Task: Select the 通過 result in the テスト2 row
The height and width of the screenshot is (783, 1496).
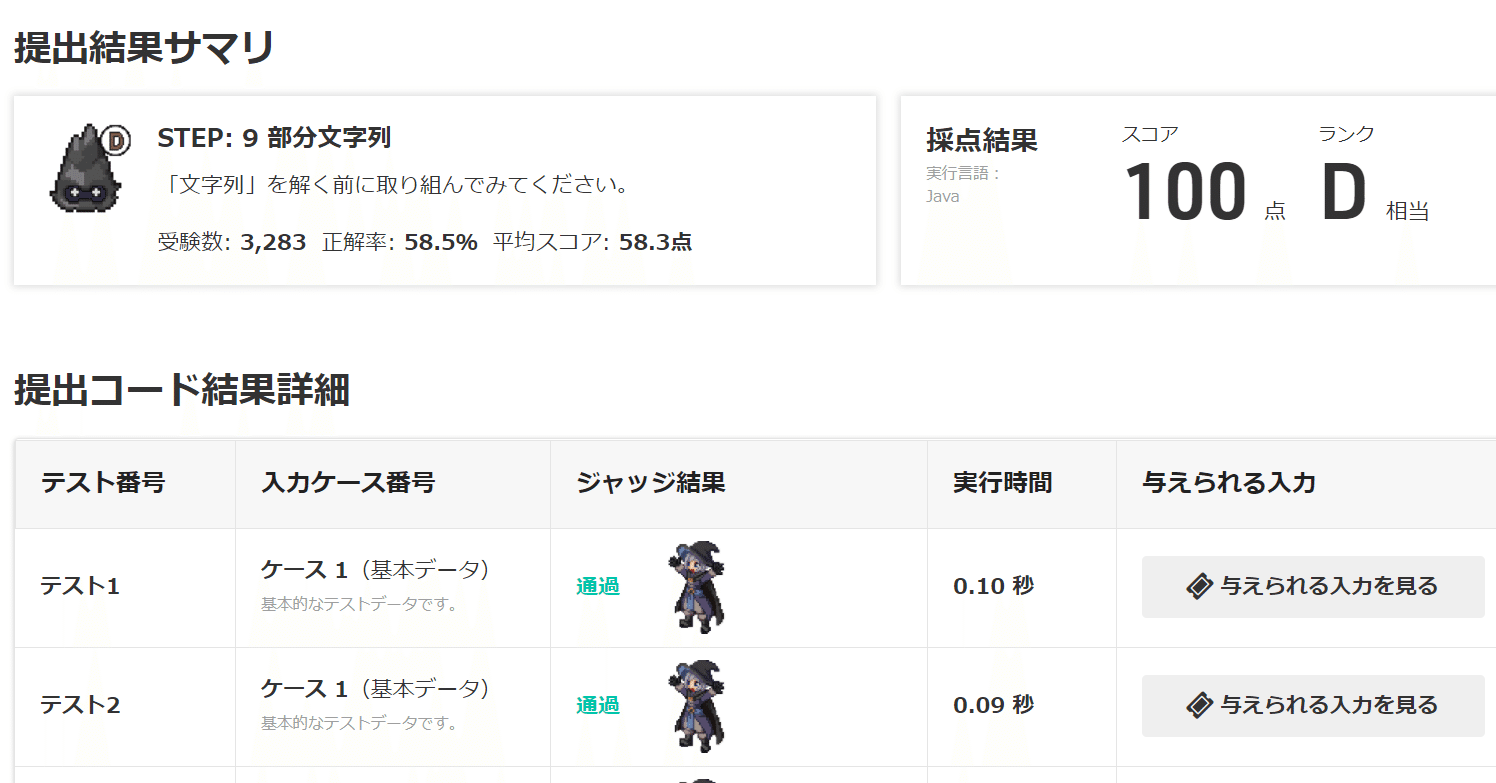Action: tap(598, 706)
